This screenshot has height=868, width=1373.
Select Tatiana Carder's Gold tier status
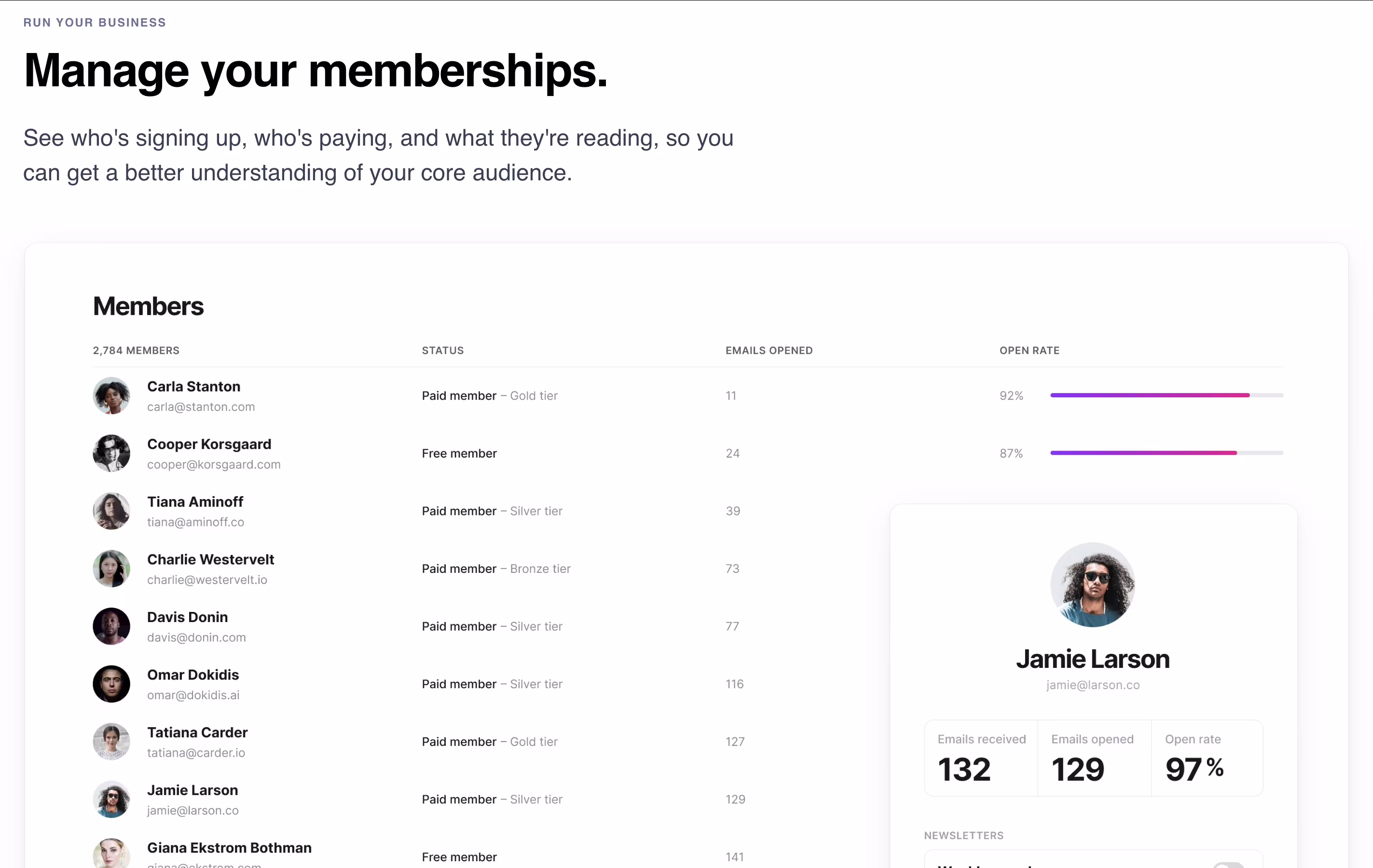(489, 742)
